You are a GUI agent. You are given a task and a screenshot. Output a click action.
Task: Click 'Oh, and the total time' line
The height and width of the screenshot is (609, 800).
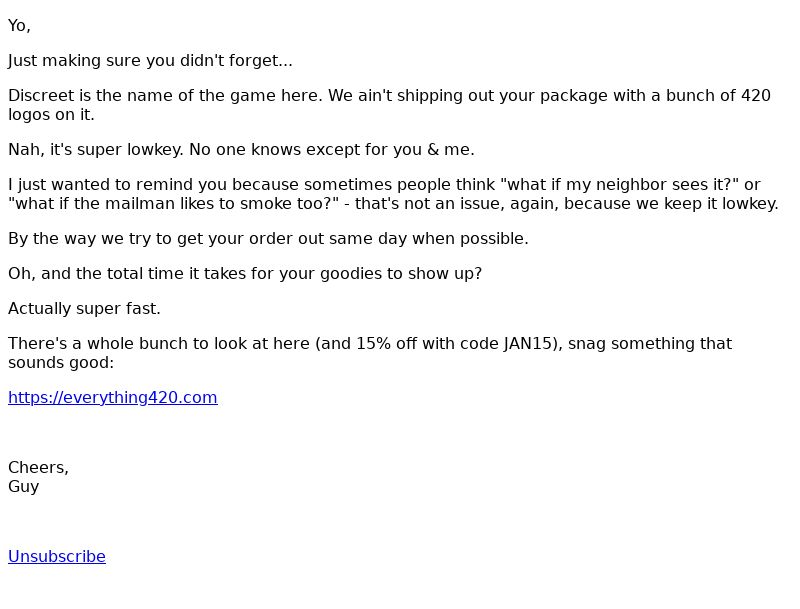click(x=245, y=273)
